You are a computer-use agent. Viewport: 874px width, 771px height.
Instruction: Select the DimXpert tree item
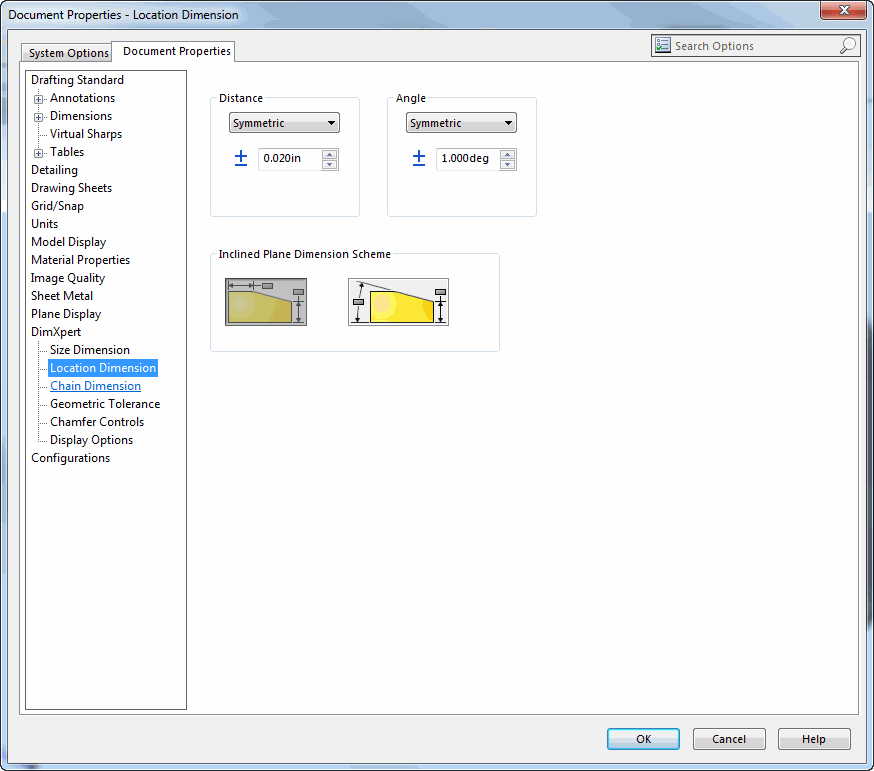pyautogui.click(x=56, y=332)
